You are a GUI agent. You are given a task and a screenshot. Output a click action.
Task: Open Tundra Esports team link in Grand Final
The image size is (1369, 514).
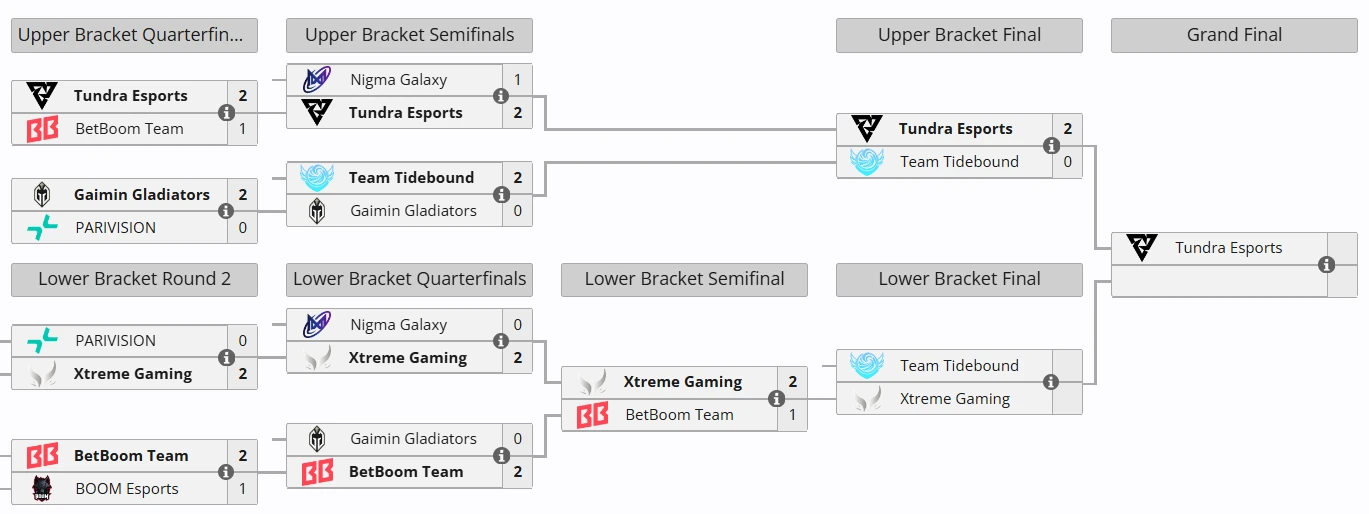pos(1228,248)
